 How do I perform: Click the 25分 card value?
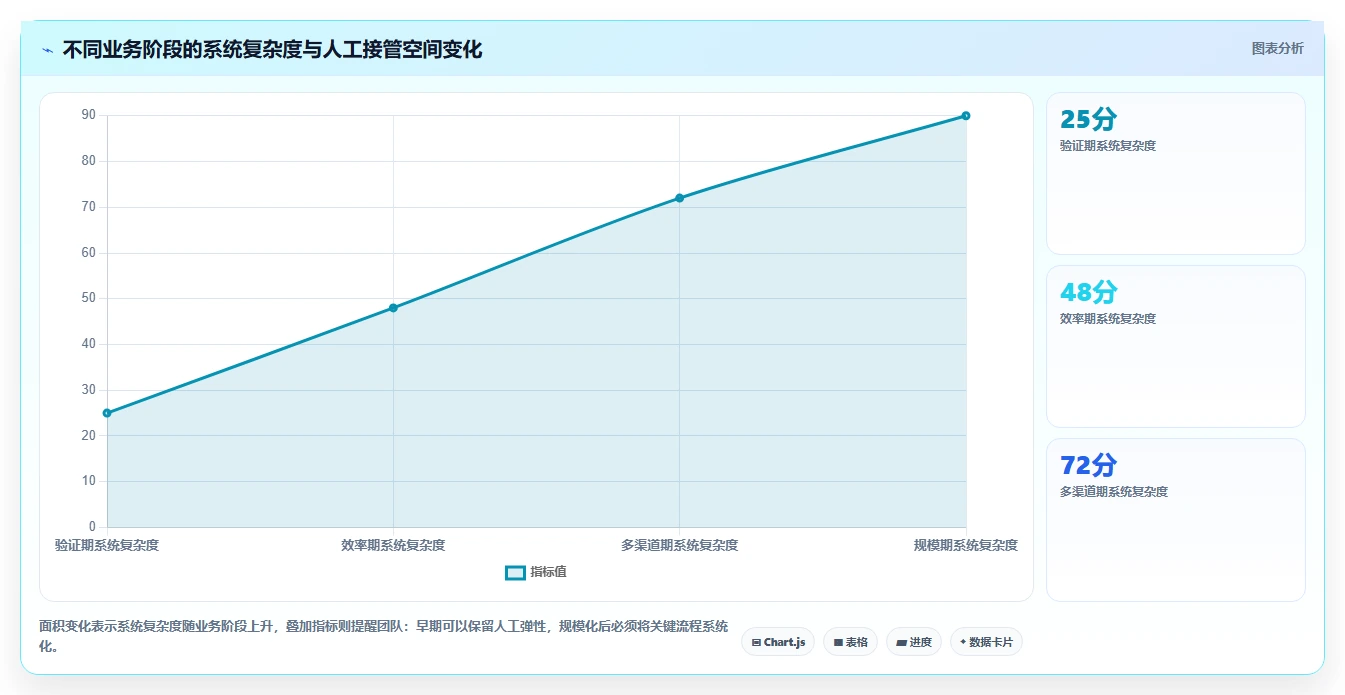point(1089,120)
